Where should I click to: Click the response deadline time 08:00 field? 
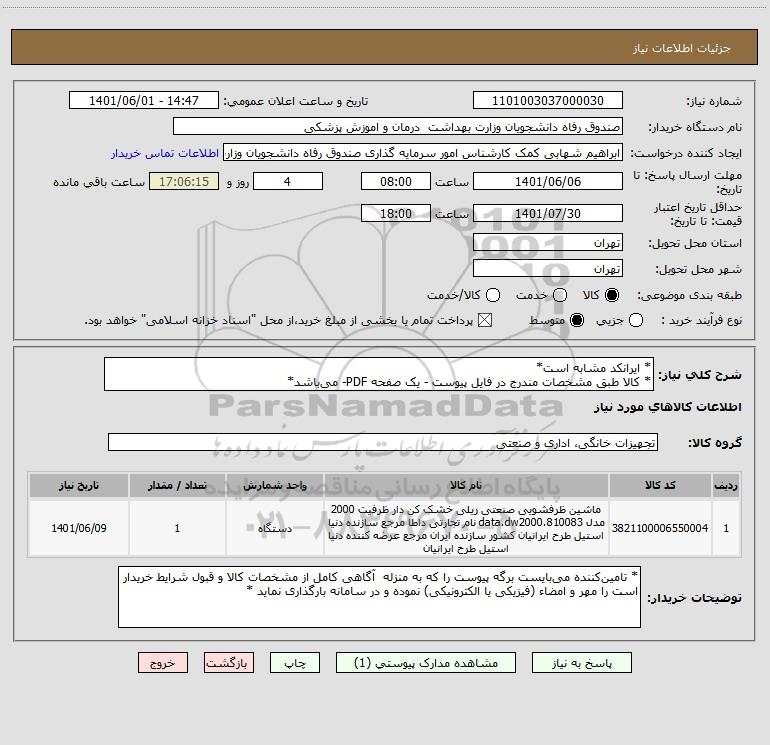pos(396,181)
